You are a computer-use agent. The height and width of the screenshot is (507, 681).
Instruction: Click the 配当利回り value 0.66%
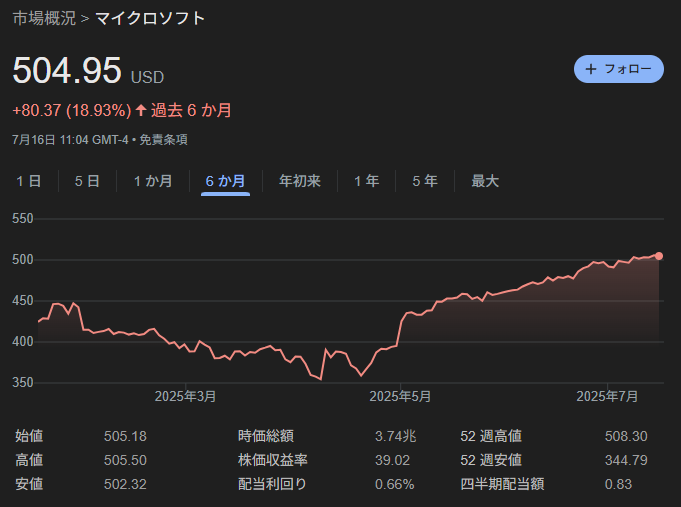(394, 484)
